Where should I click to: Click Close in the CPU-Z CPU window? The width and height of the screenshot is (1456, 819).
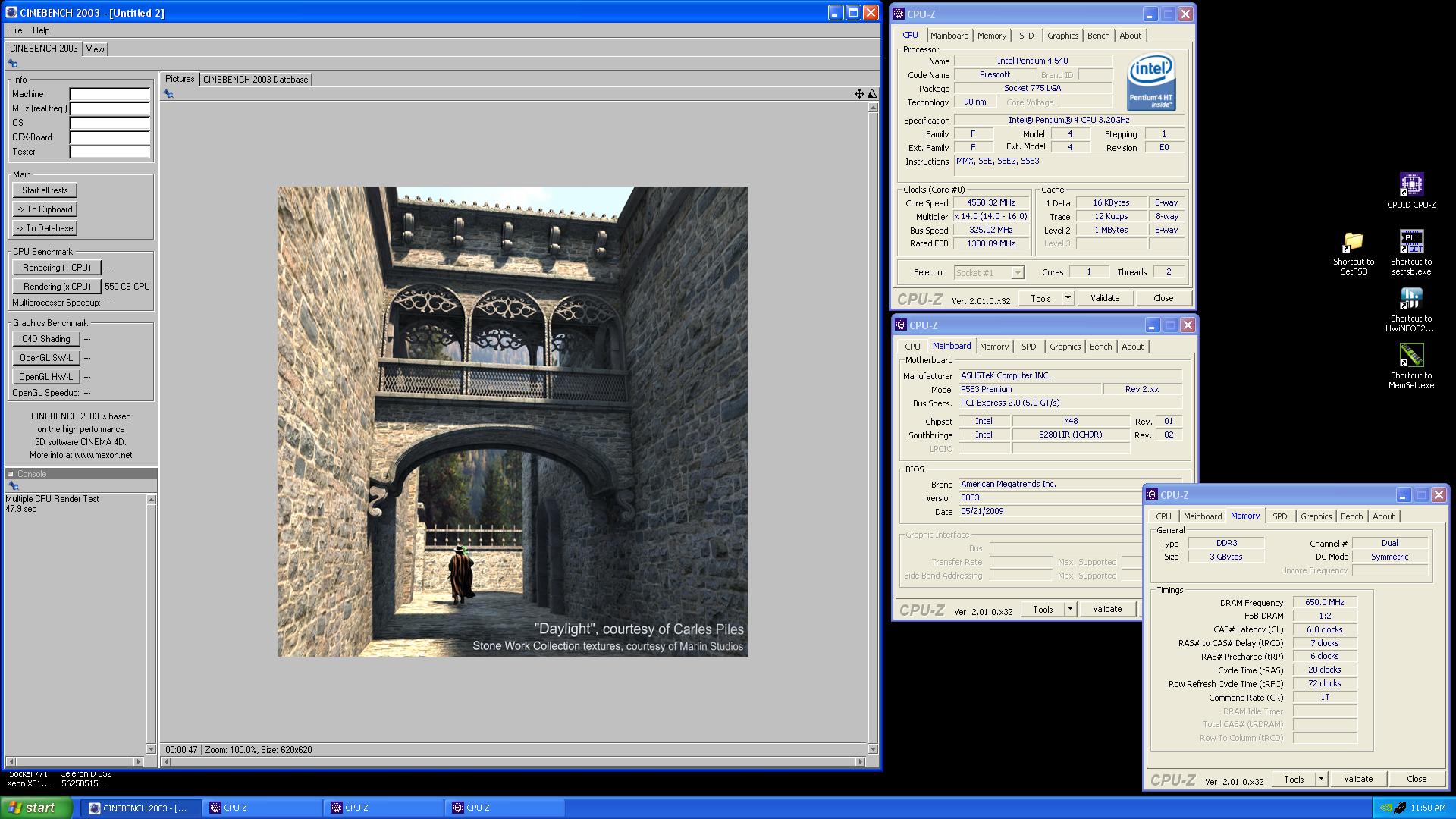1163,298
